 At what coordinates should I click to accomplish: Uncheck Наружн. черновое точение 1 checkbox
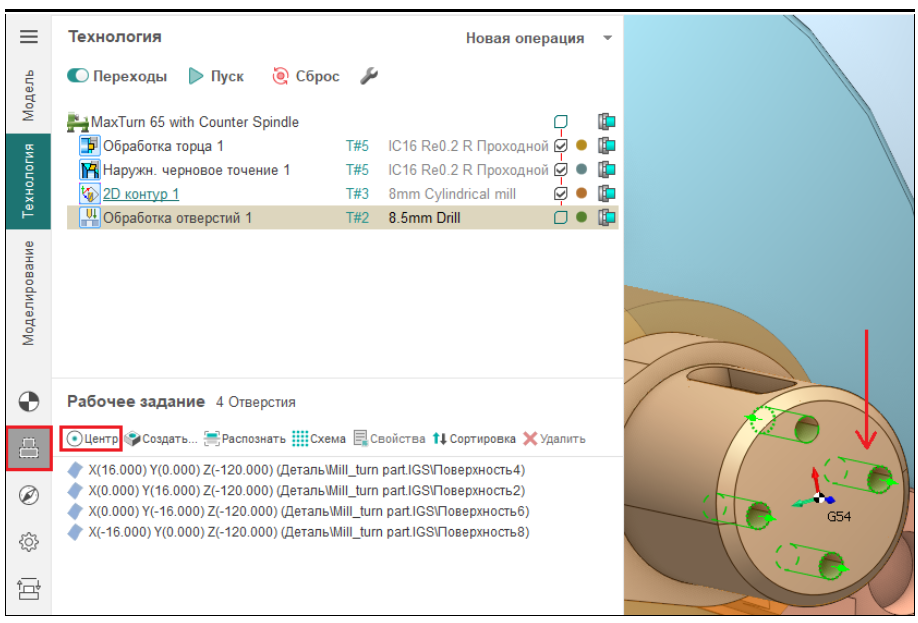(x=561, y=170)
